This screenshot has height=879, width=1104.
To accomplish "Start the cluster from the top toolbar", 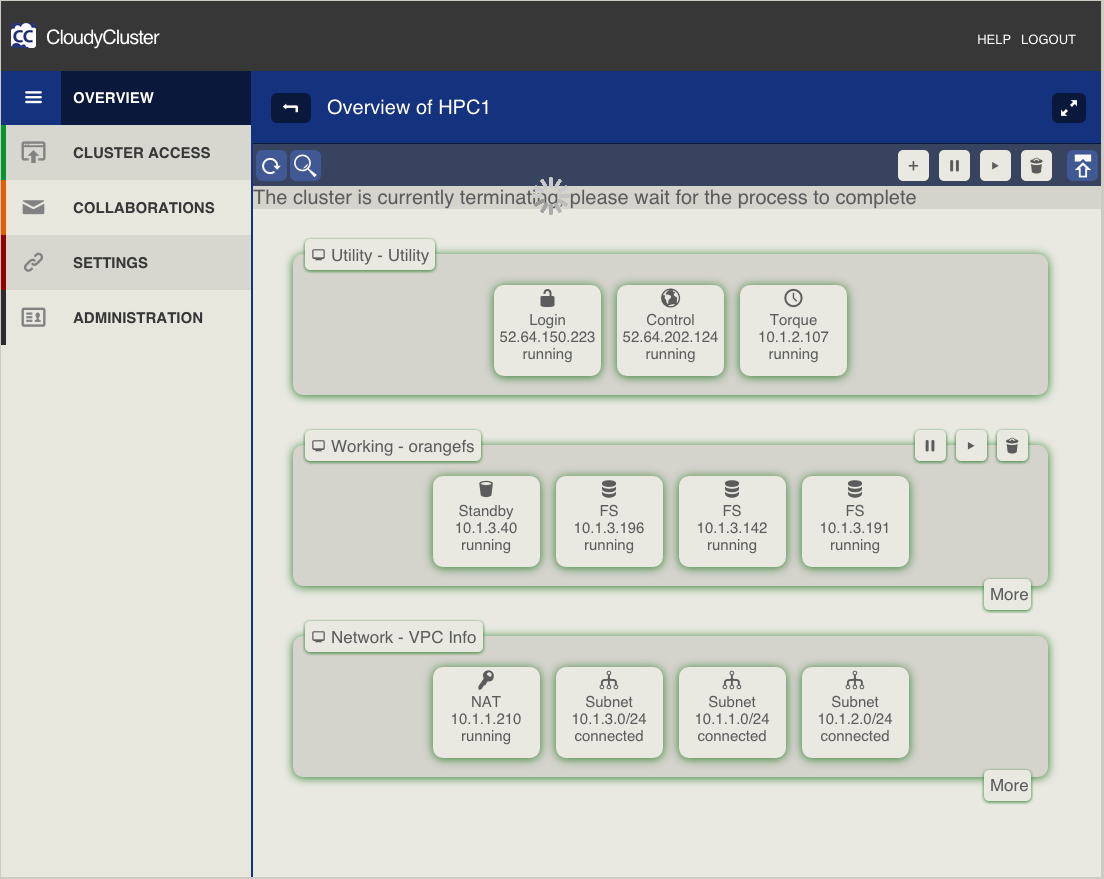I will pos(995,166).
